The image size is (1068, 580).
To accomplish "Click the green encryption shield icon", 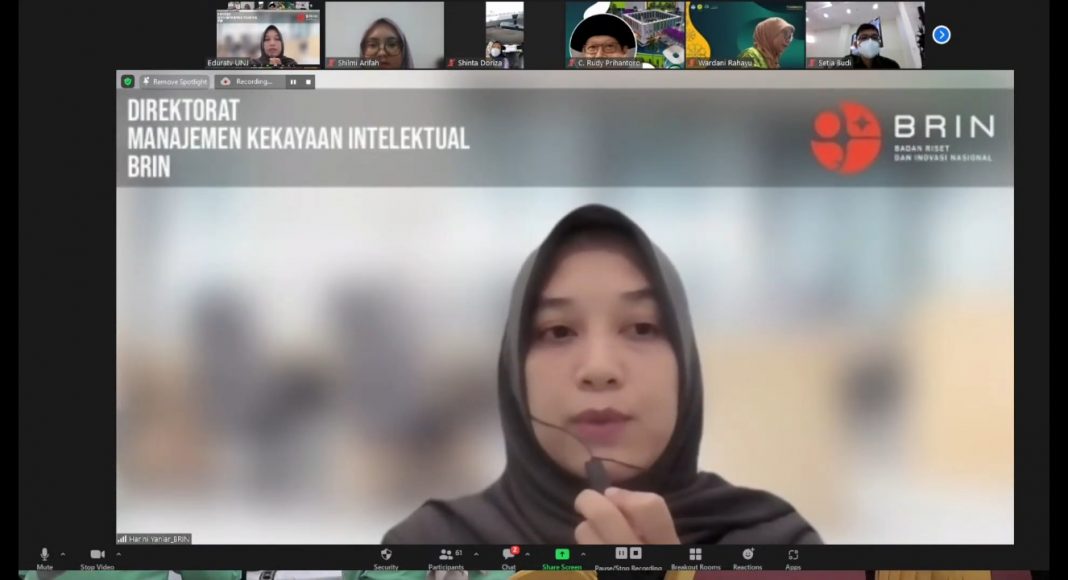I will (x=128, y=82).
